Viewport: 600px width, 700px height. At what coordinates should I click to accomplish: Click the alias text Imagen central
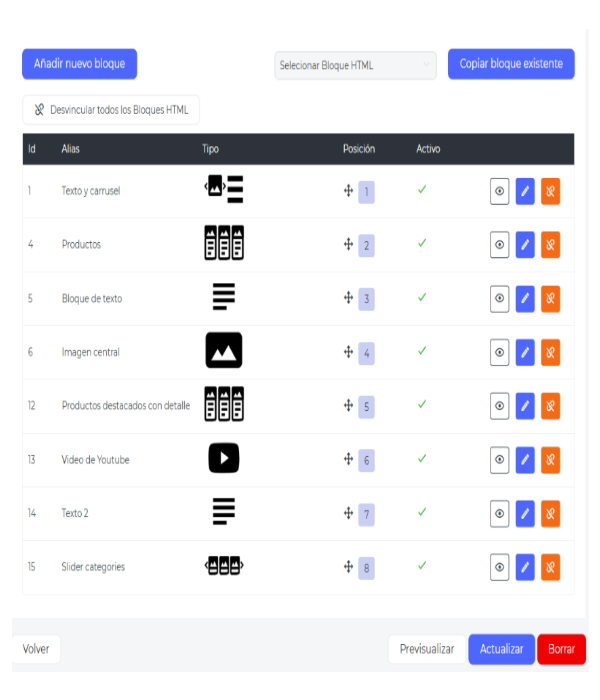(91, 352)
